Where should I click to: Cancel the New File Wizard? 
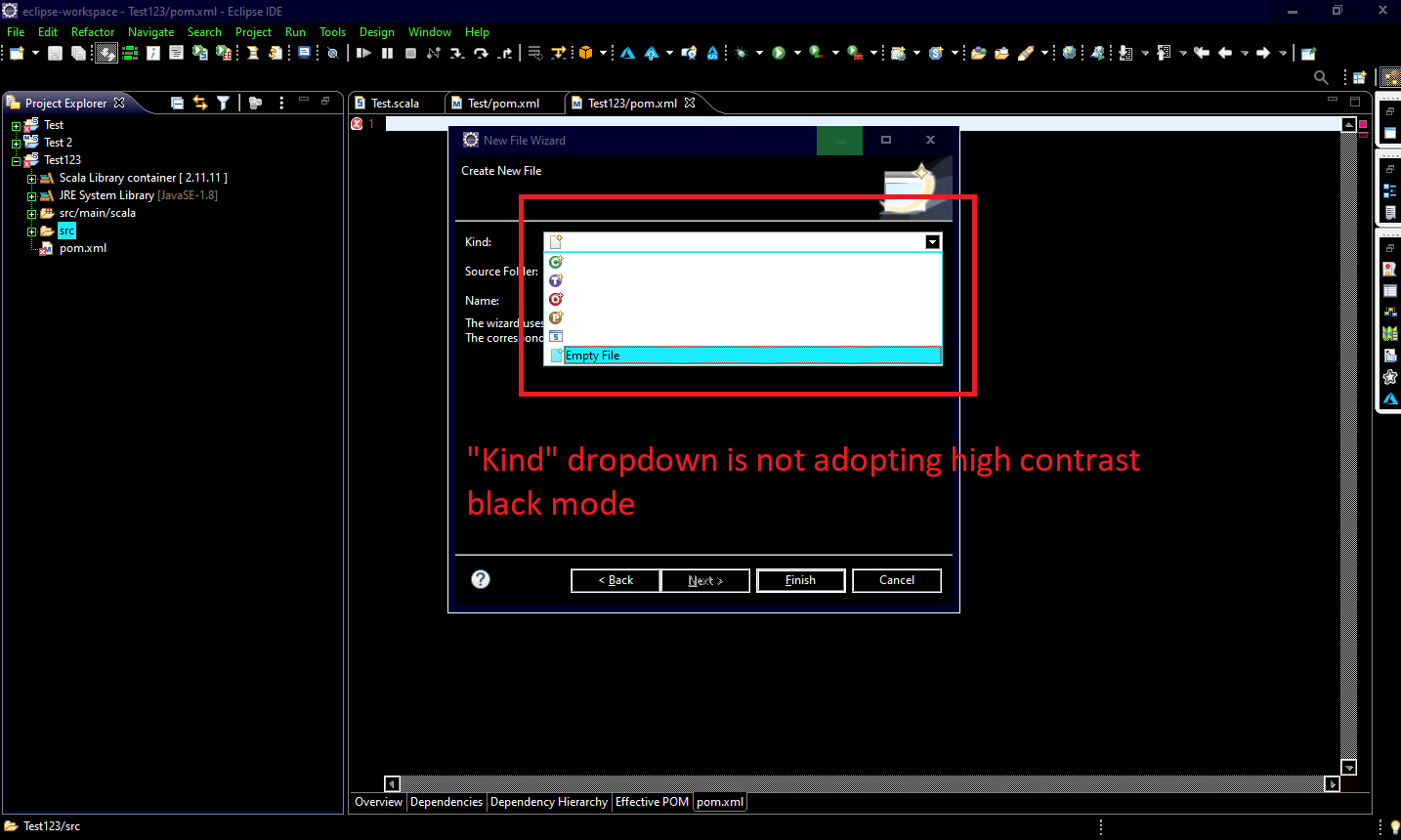[896, 579]
